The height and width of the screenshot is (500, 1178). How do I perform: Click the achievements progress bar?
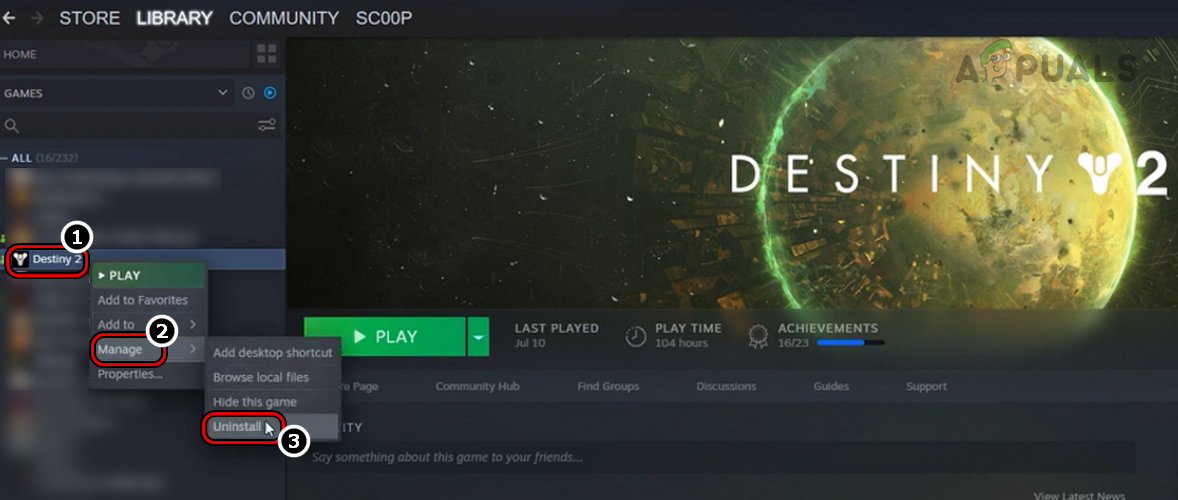(x=850, y=343)
